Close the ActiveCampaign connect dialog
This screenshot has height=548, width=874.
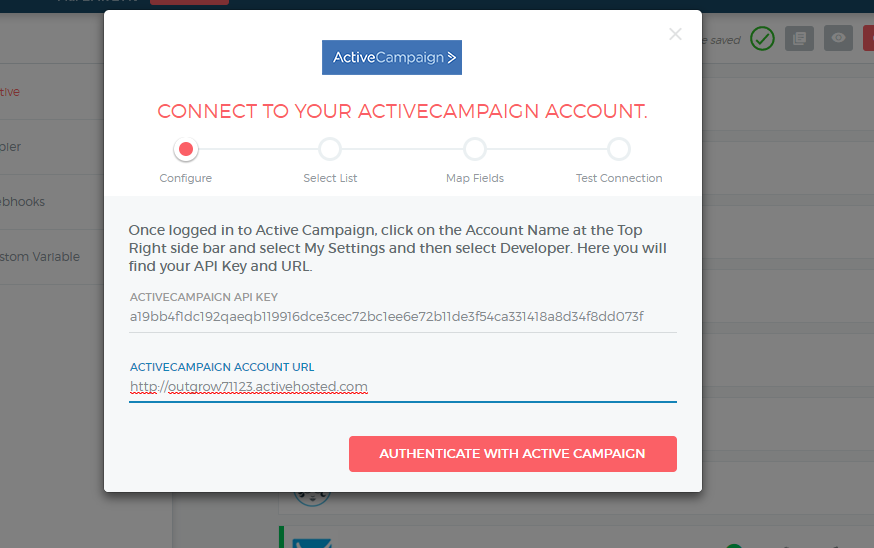[675, 35]
